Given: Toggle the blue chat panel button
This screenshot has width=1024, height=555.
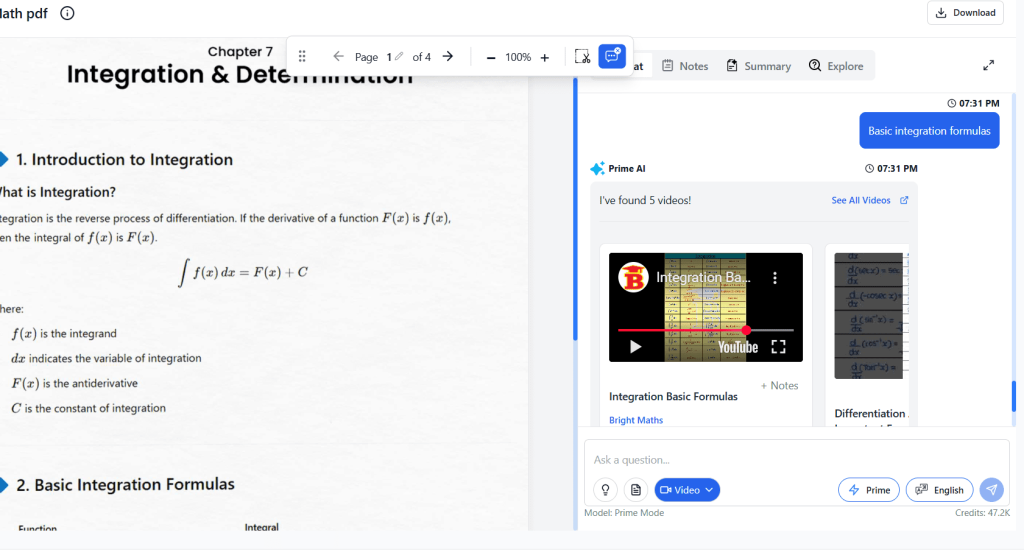Looking at the screenshot, I should click(612, 56).
